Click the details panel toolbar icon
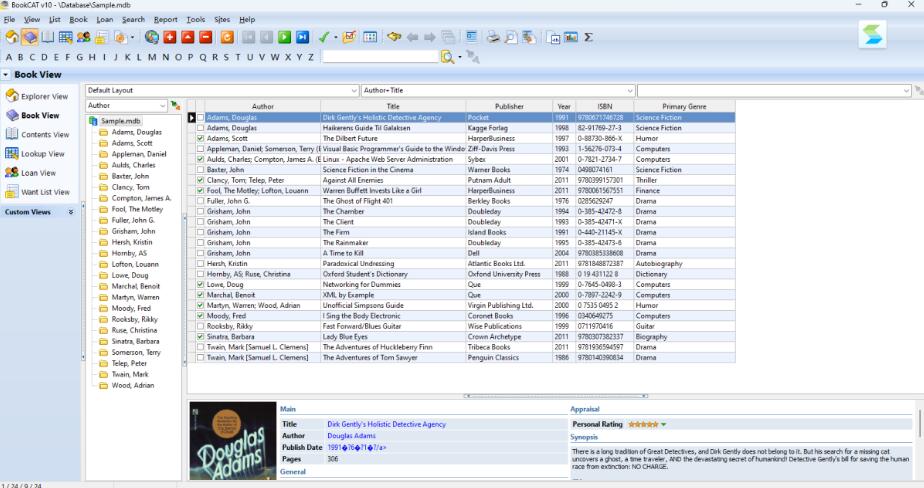Screen dimensions: 924x488 click(471, 37)
